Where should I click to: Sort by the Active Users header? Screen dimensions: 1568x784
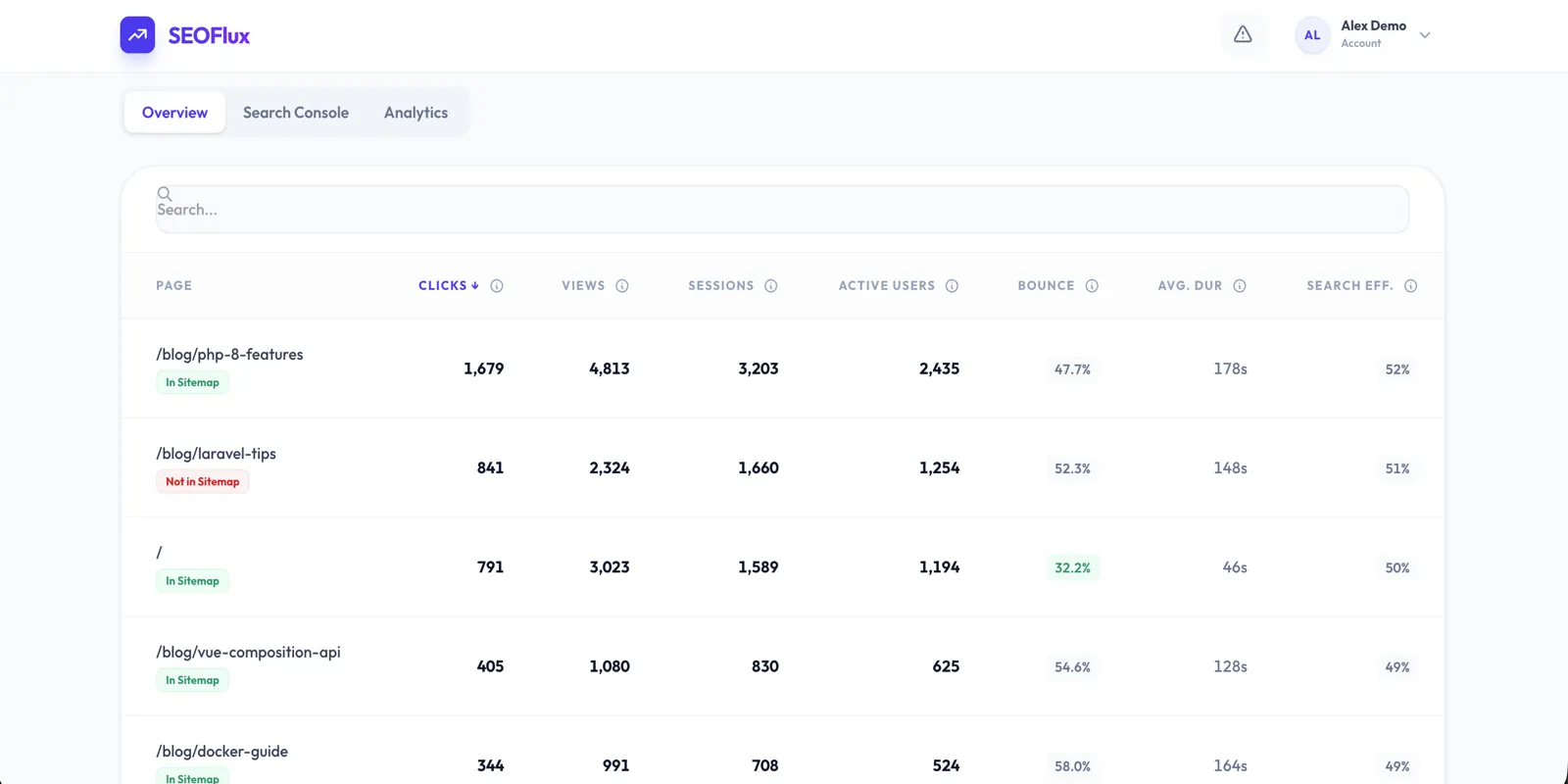pyautogui.click(x=887, y=286)
